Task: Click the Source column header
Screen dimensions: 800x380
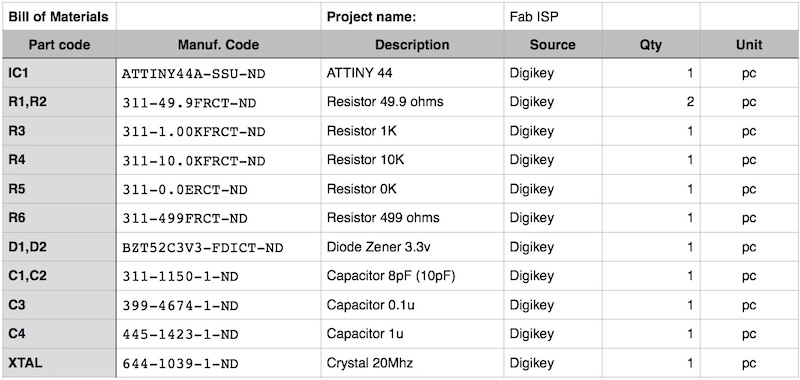Action: (553, 44)
